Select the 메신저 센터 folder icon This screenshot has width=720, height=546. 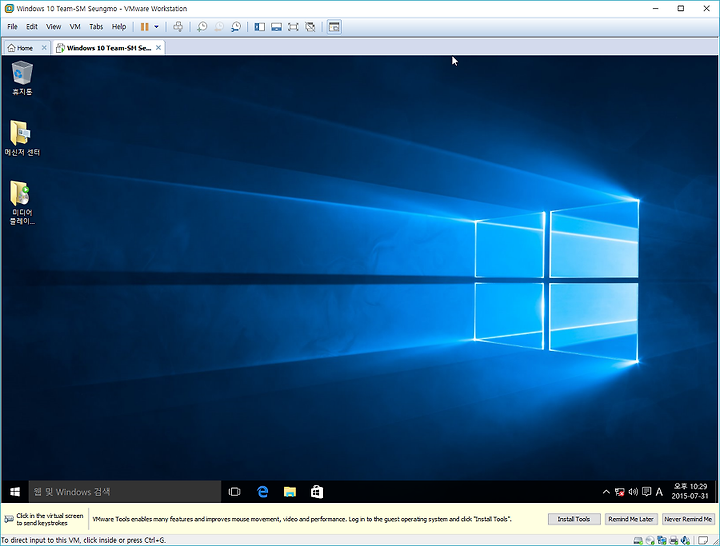22,138
